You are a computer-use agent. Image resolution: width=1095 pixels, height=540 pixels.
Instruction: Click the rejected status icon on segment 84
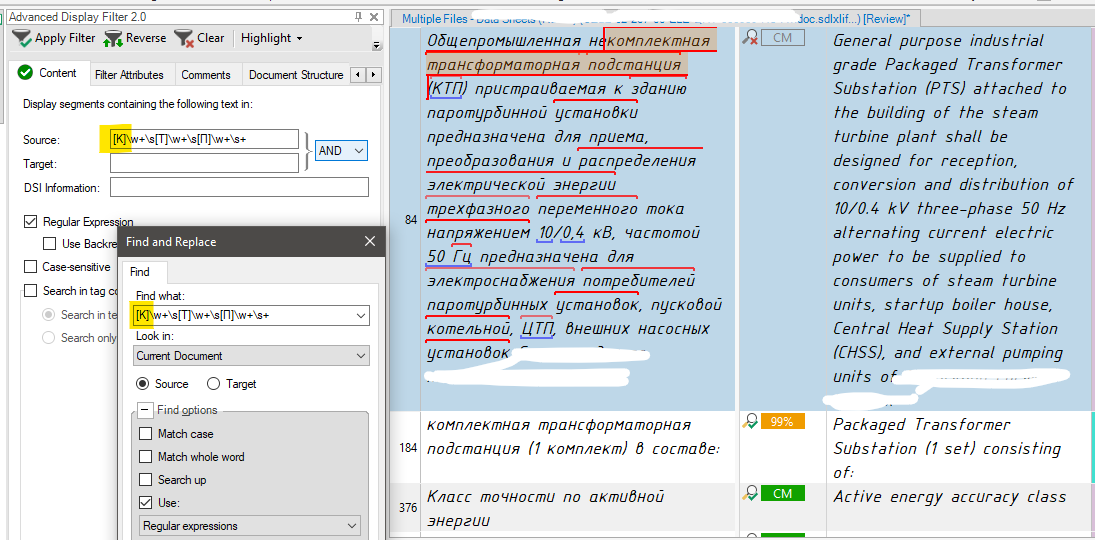[750, 37]
